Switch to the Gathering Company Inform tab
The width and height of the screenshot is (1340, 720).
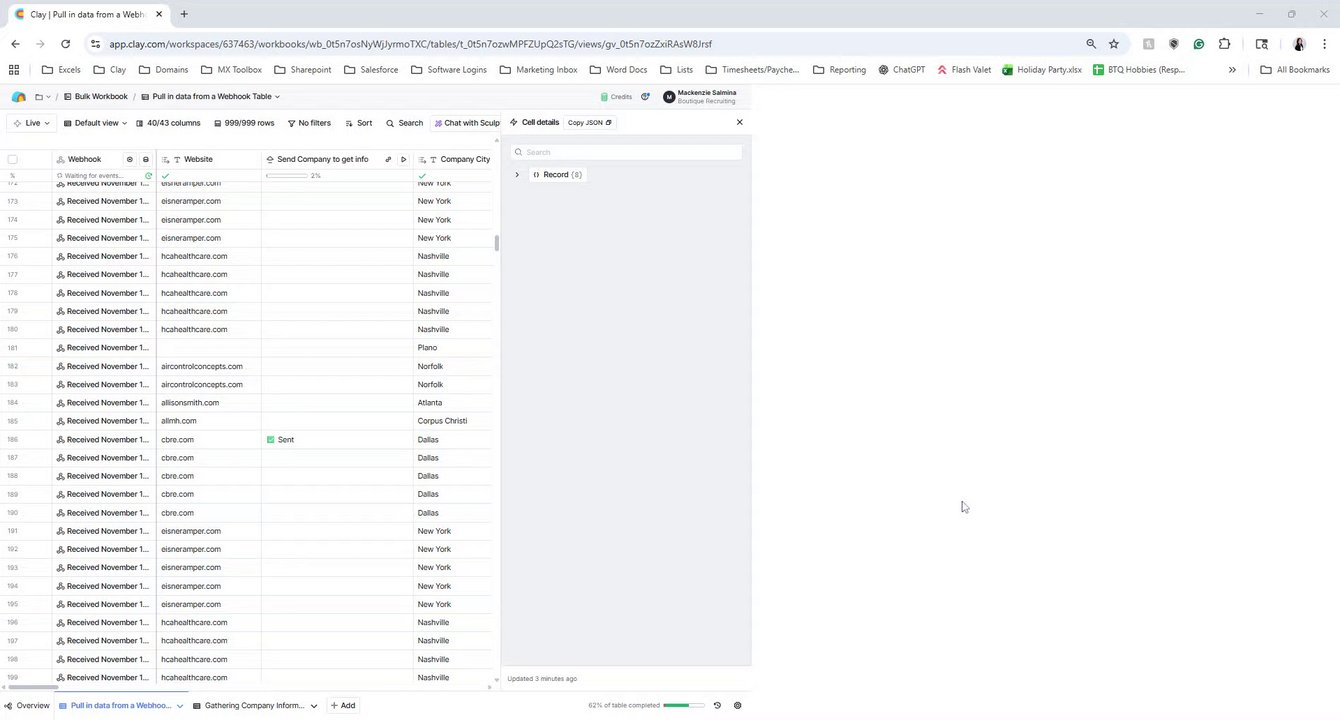254,706
